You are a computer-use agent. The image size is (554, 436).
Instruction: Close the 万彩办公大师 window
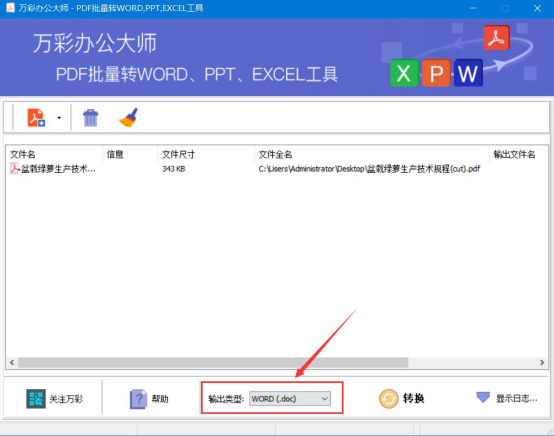537,8
